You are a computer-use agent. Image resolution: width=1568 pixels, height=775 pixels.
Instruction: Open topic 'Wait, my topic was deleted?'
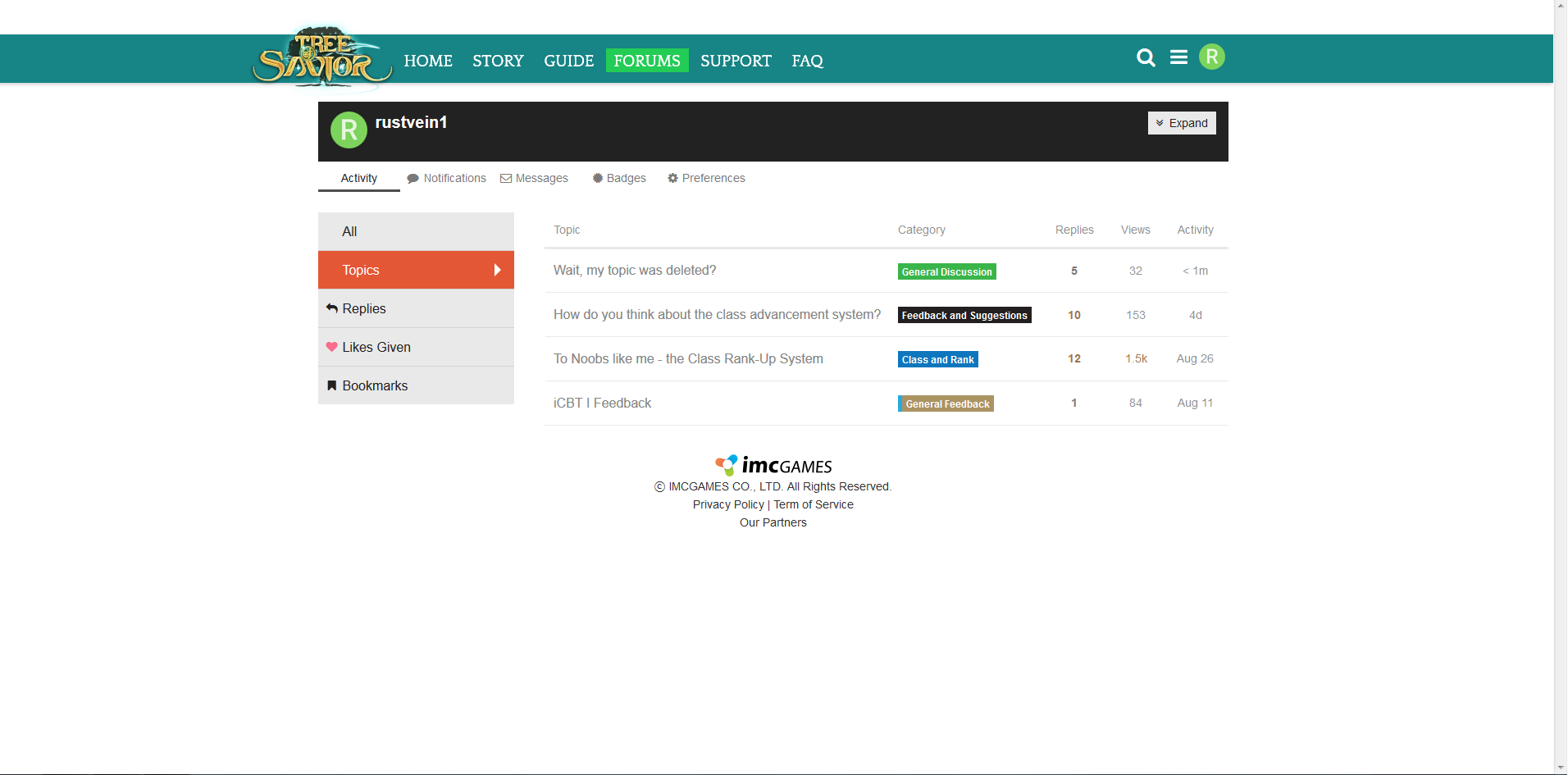[635, 270]
